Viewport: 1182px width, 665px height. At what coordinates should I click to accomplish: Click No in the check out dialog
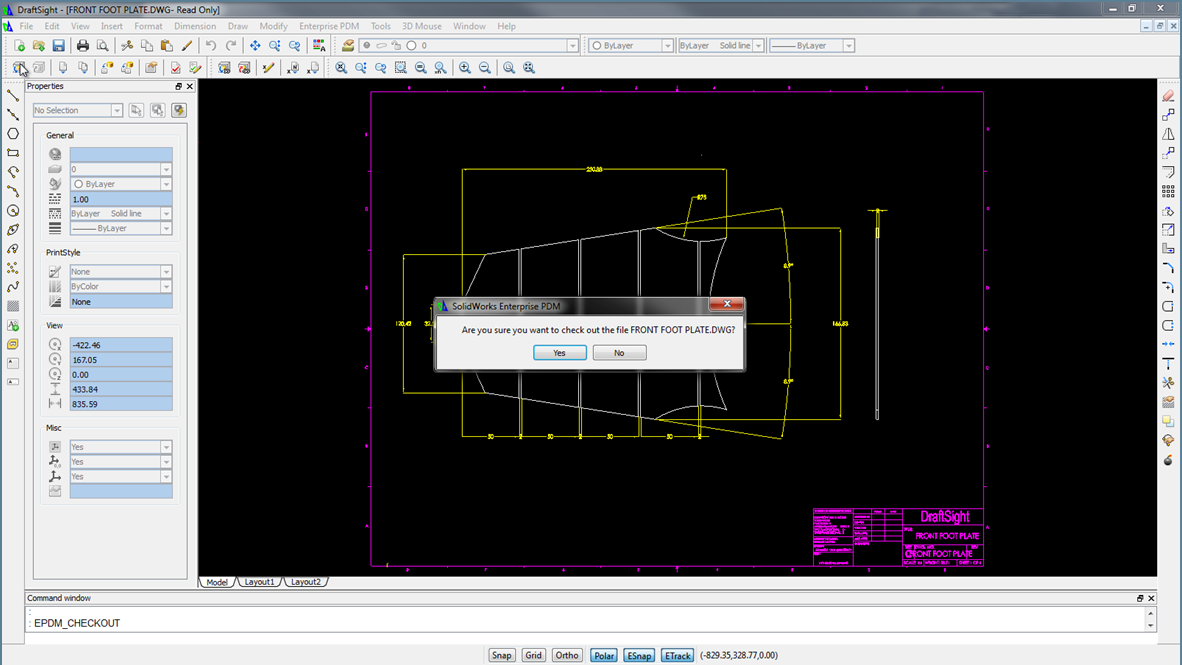(619, 353)
